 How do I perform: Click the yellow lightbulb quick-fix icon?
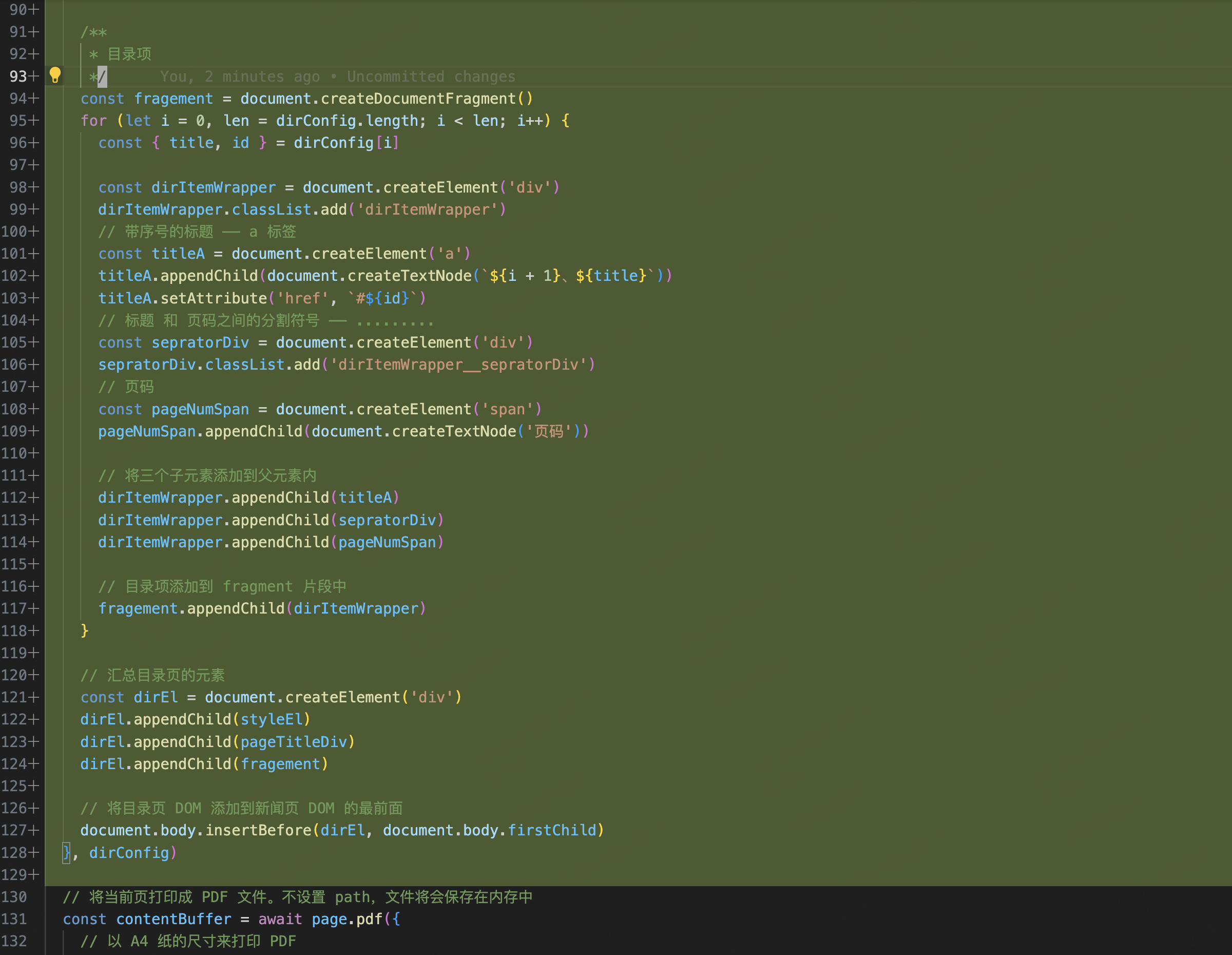55,75
